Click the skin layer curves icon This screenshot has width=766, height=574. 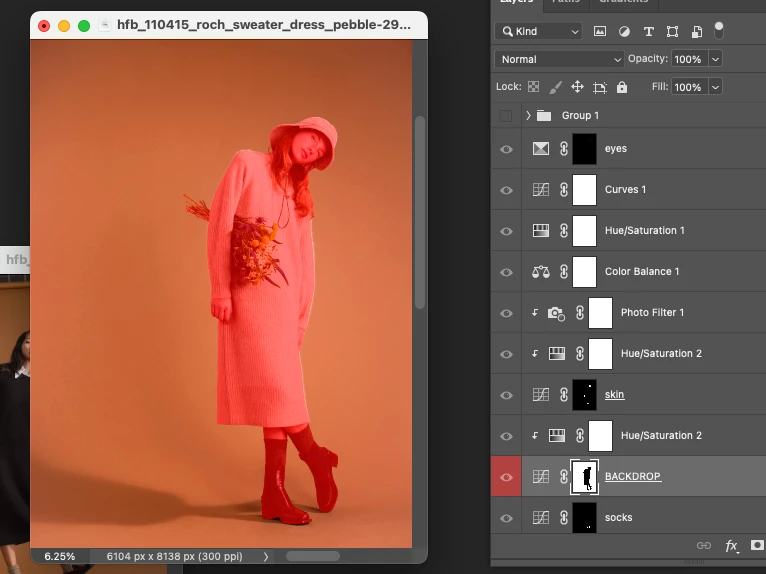click(x=541, y=394)
